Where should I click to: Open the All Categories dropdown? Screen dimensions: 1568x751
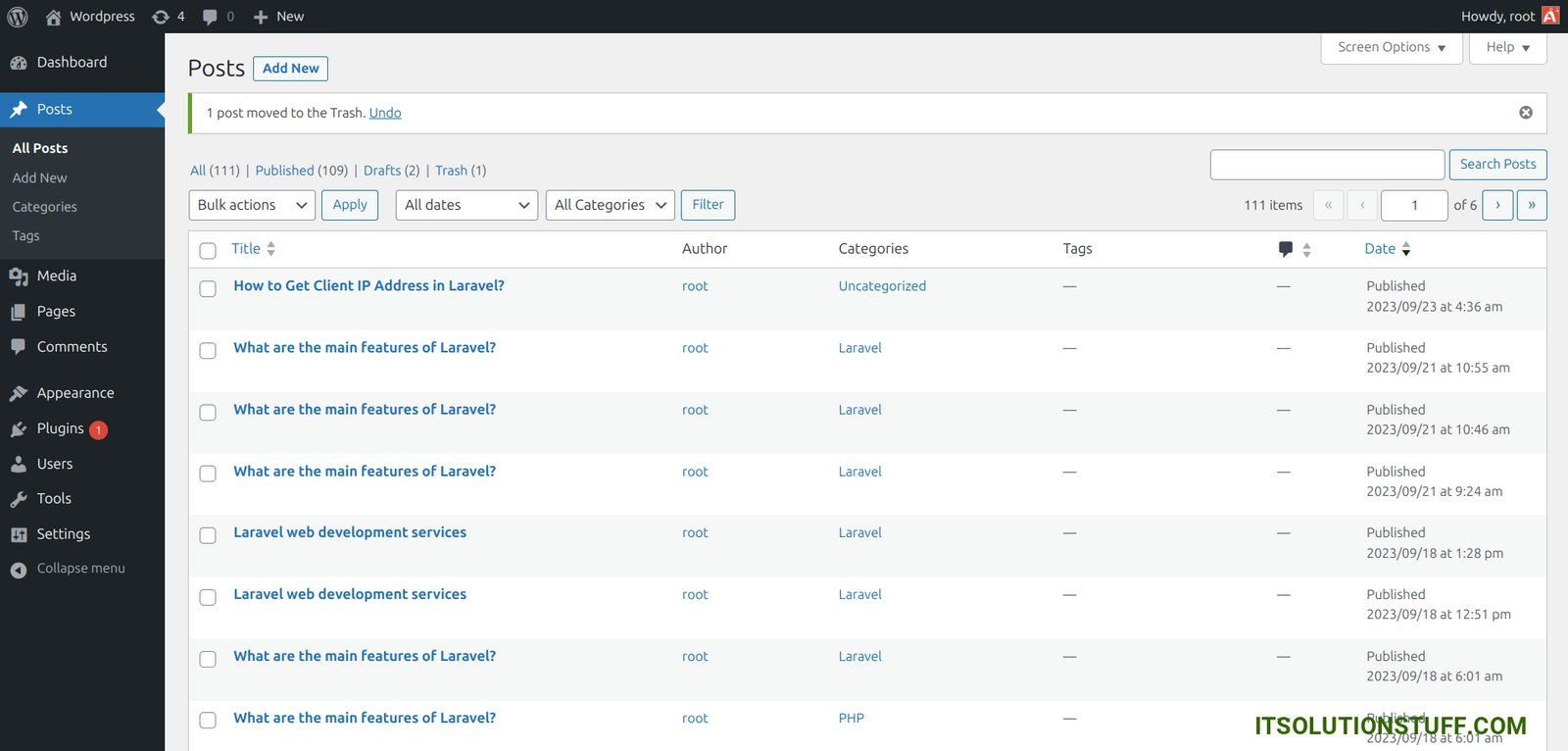click(610, 205)
